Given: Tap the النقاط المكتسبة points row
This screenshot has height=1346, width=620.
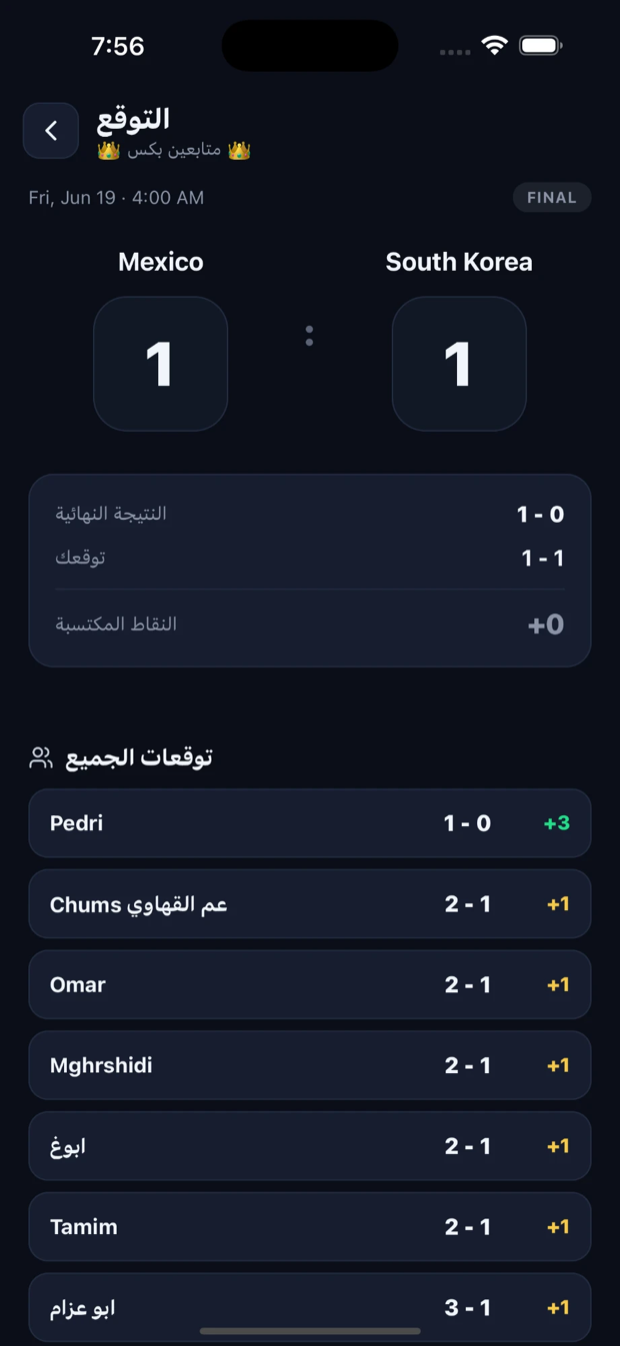Looking at the screenshot, I should 310,624.
